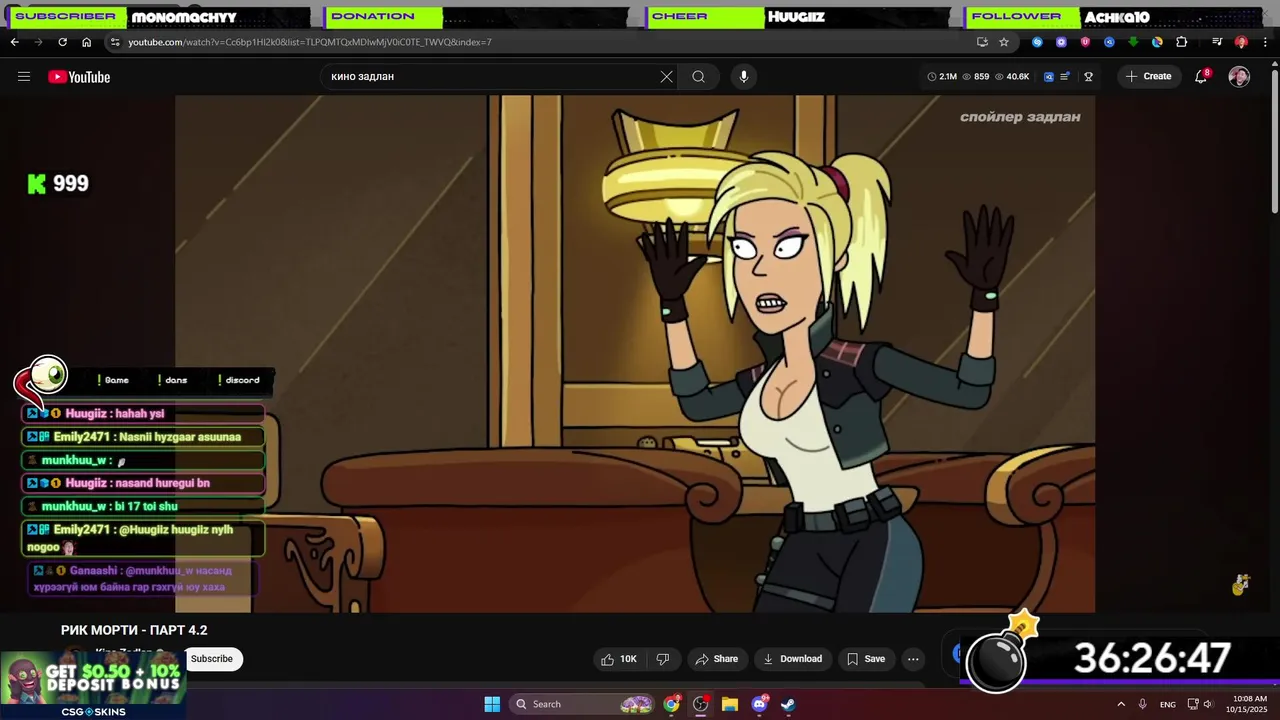Viewport: 1280px width, 720px height.
Task: Switch the ENG input language
Action: coord(1168,704)
